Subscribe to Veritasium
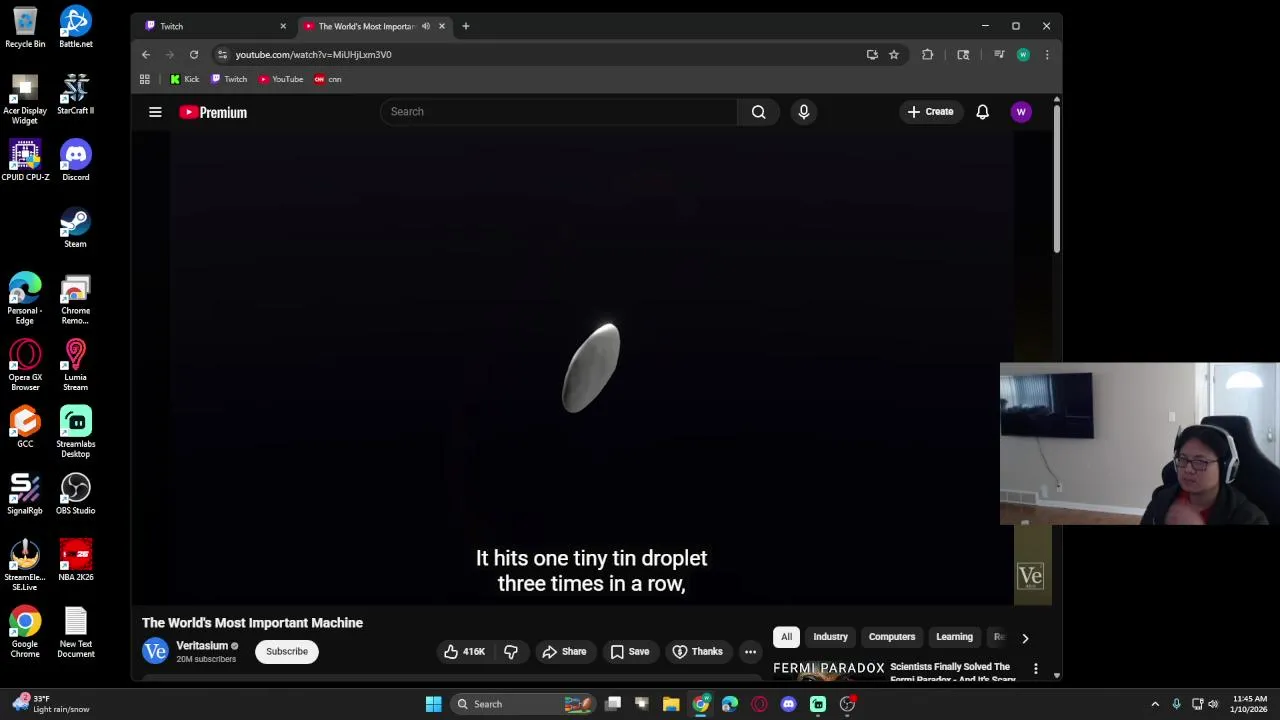Screen dimensions: 1280x720 [287, 652]
